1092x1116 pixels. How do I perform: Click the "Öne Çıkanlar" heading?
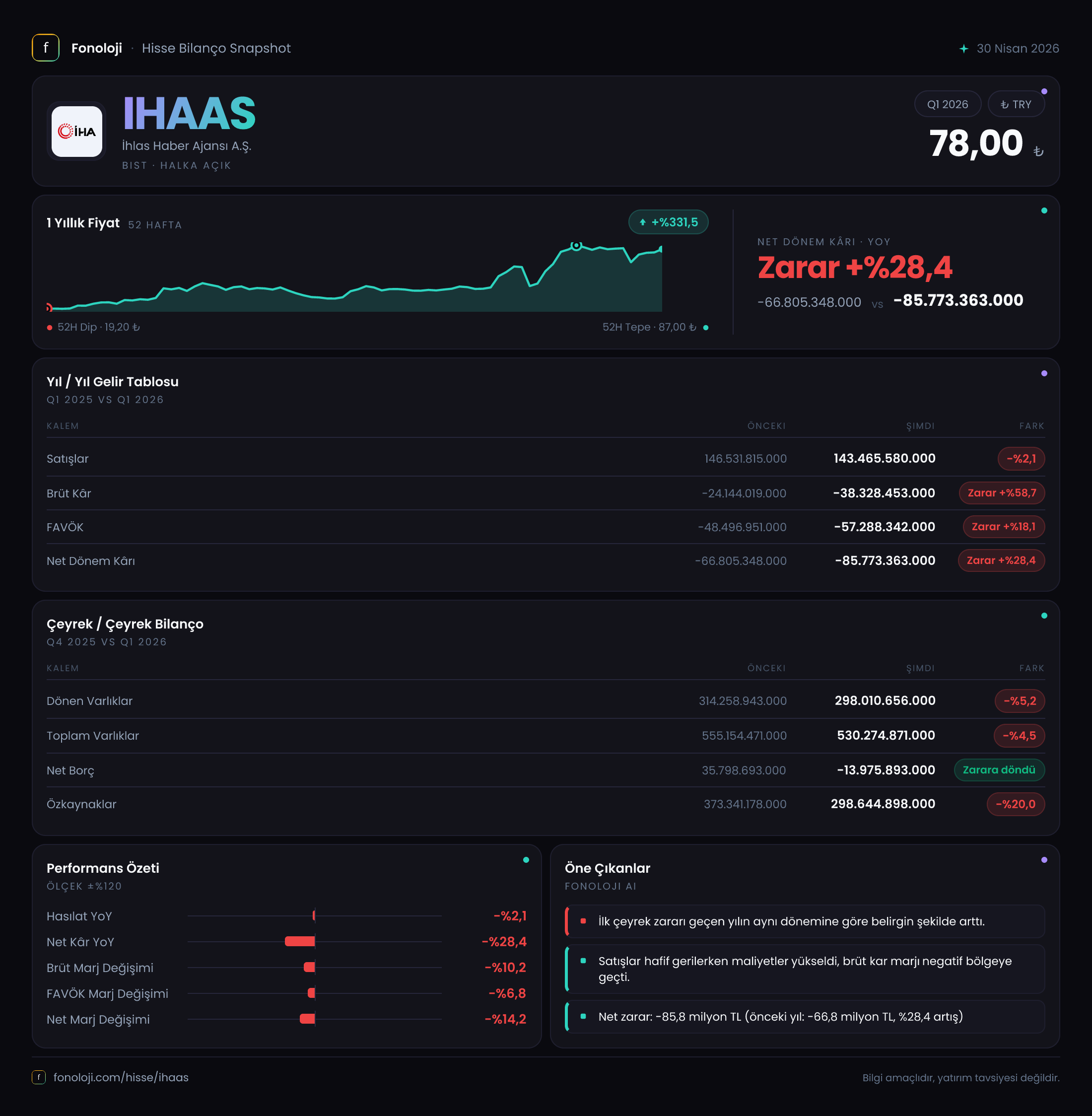(x=608, y=868)
